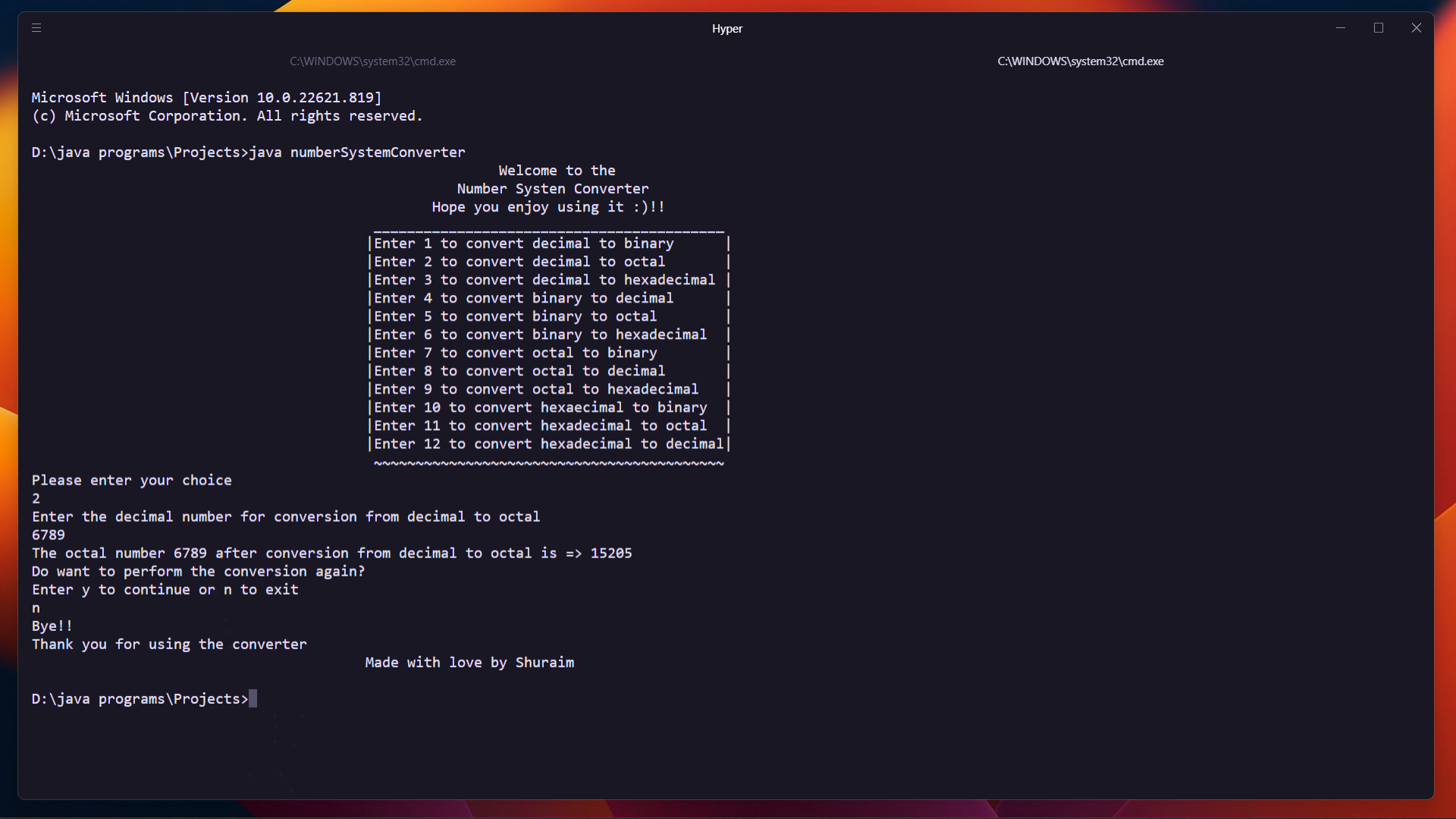Screen dimensions: 1456x819
Task: Click the 'Welcome to the' header text
Action: pos(557,170)
